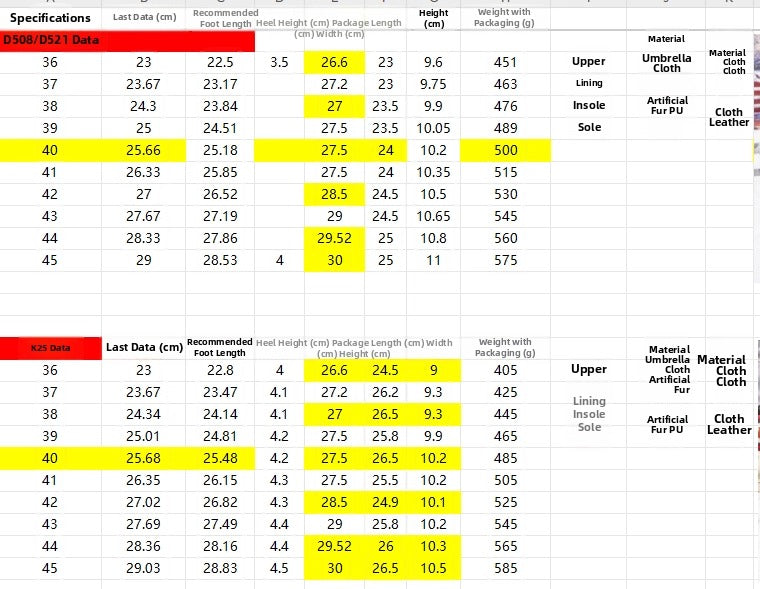
Task: Select the weight cell showing 585
Action: click(x=506, y=568)
